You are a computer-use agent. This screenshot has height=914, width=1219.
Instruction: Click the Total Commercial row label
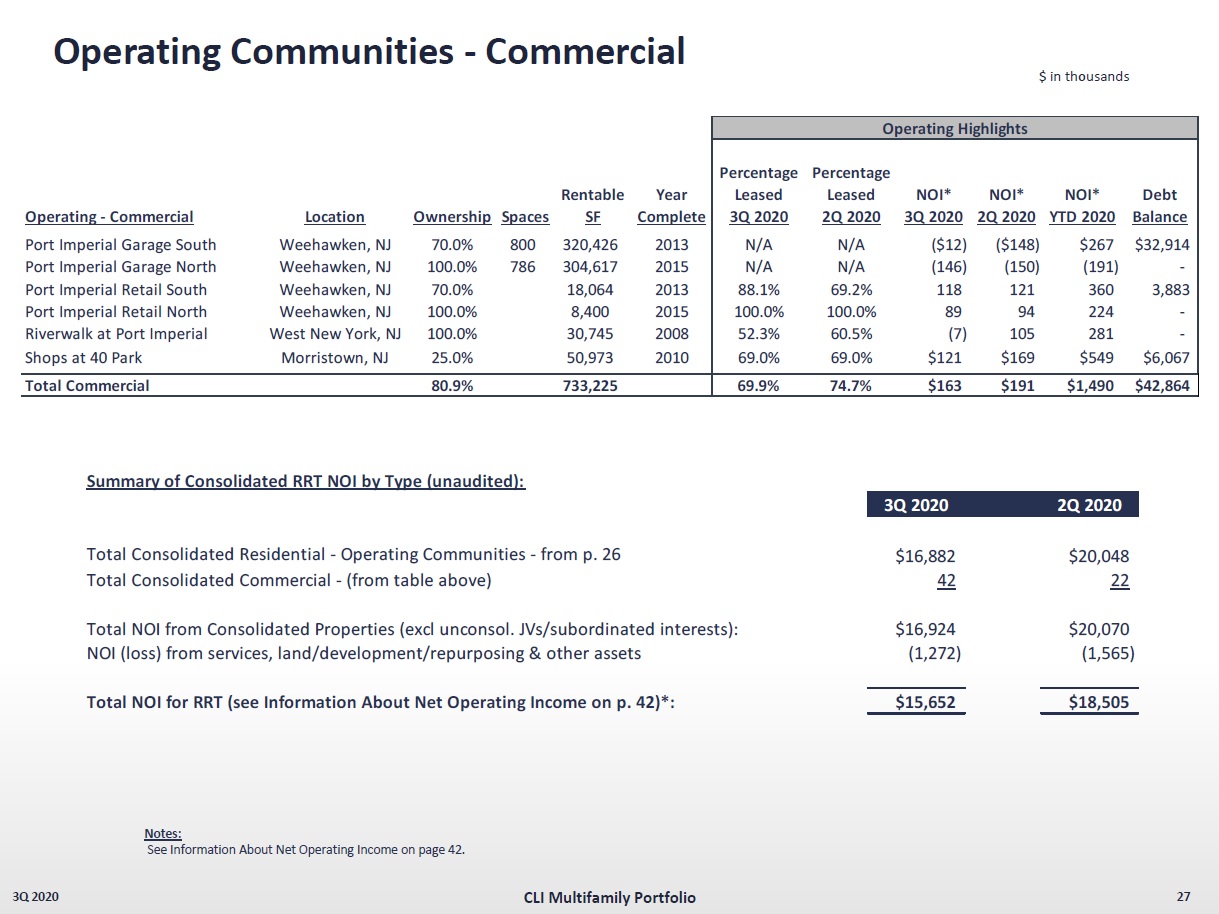[87, 386]
